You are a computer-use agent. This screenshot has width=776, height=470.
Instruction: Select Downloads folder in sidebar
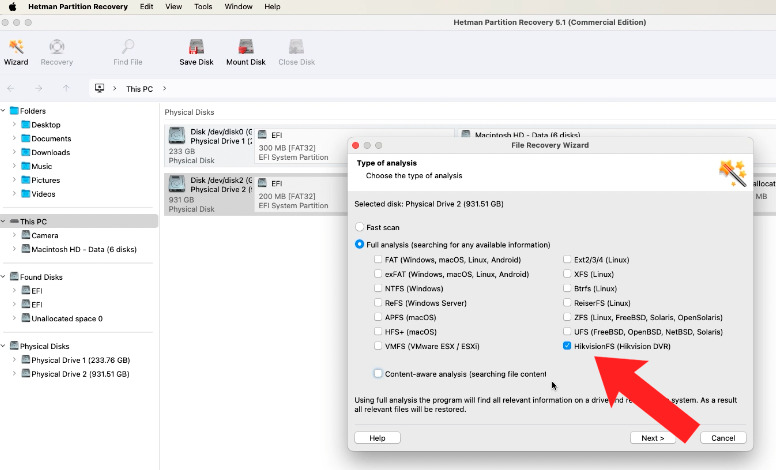click(x=46, y=152)
